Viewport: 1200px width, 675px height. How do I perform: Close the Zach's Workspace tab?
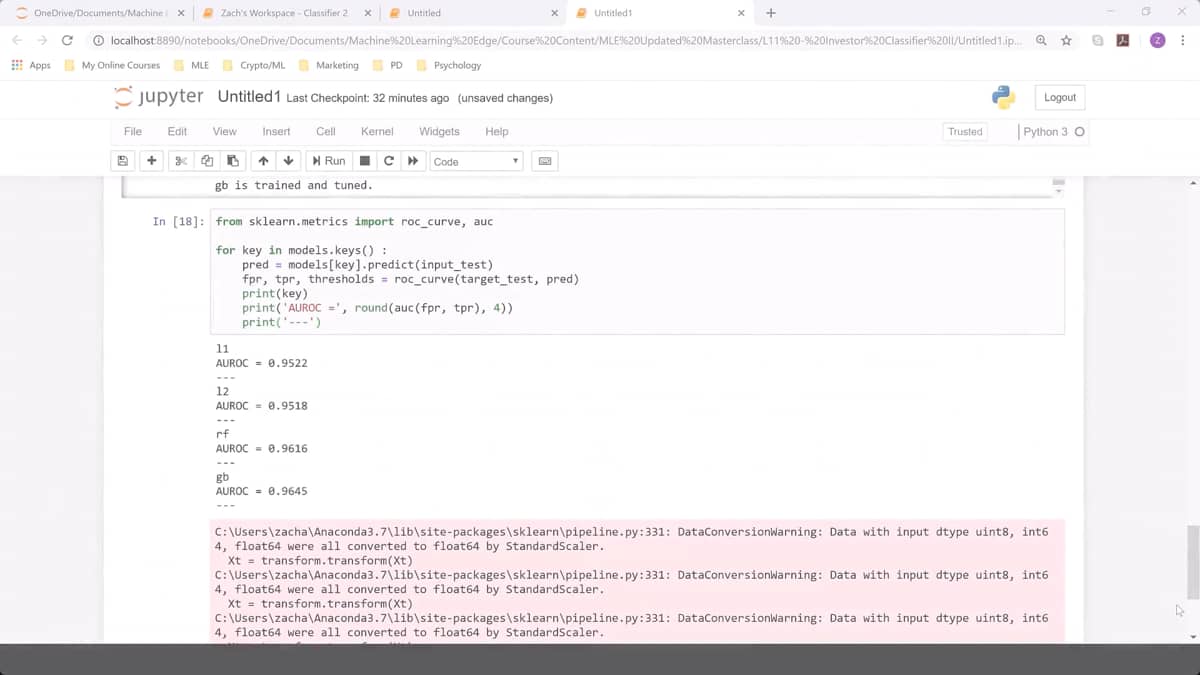367,13
